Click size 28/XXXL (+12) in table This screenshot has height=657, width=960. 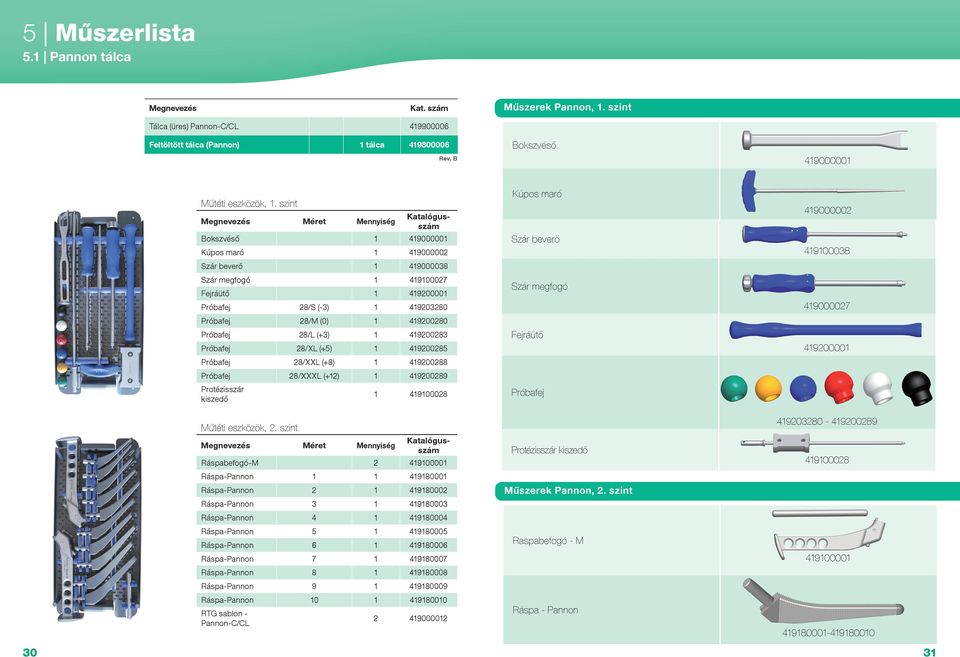(x=314, y=376)
